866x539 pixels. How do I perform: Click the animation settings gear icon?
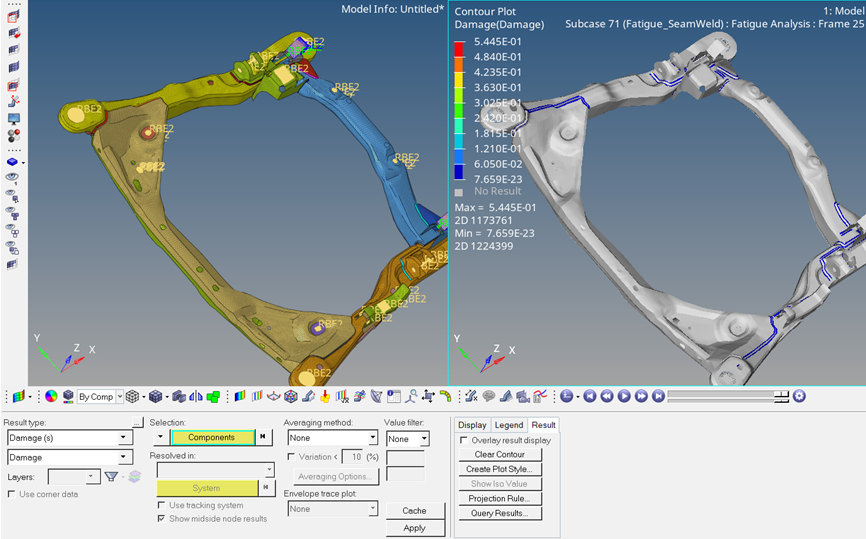[x=799, y=397]
